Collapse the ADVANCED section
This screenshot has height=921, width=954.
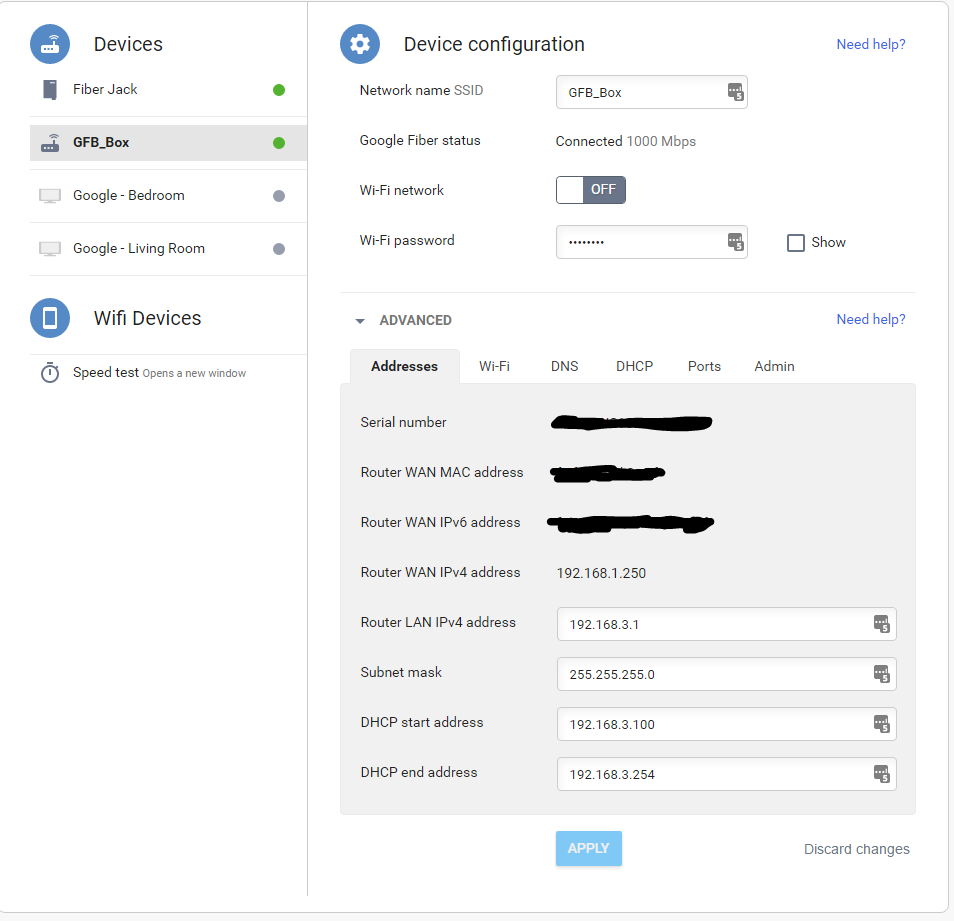point(360,321)
